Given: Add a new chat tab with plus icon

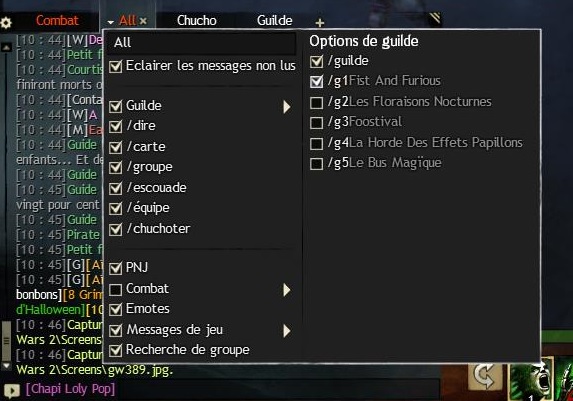Looking at the screenshot, I should pos(320,23).
